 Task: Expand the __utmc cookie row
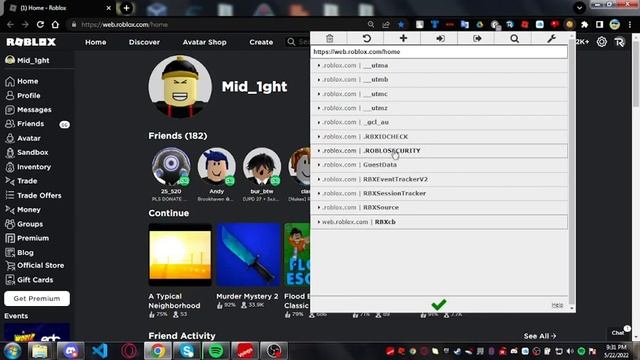439,94
